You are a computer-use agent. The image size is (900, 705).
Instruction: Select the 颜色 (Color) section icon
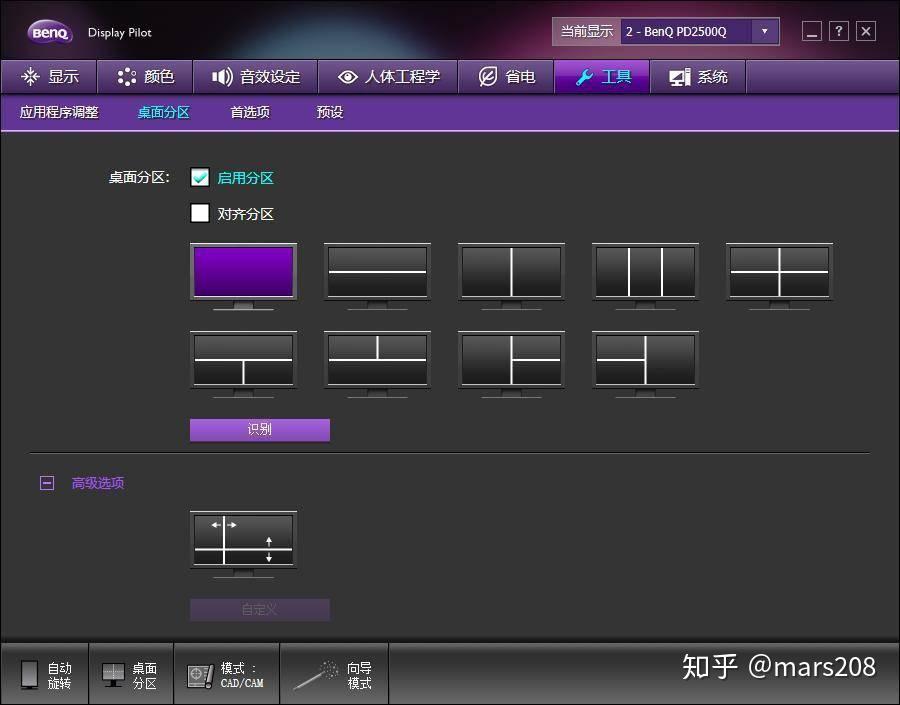125,76
